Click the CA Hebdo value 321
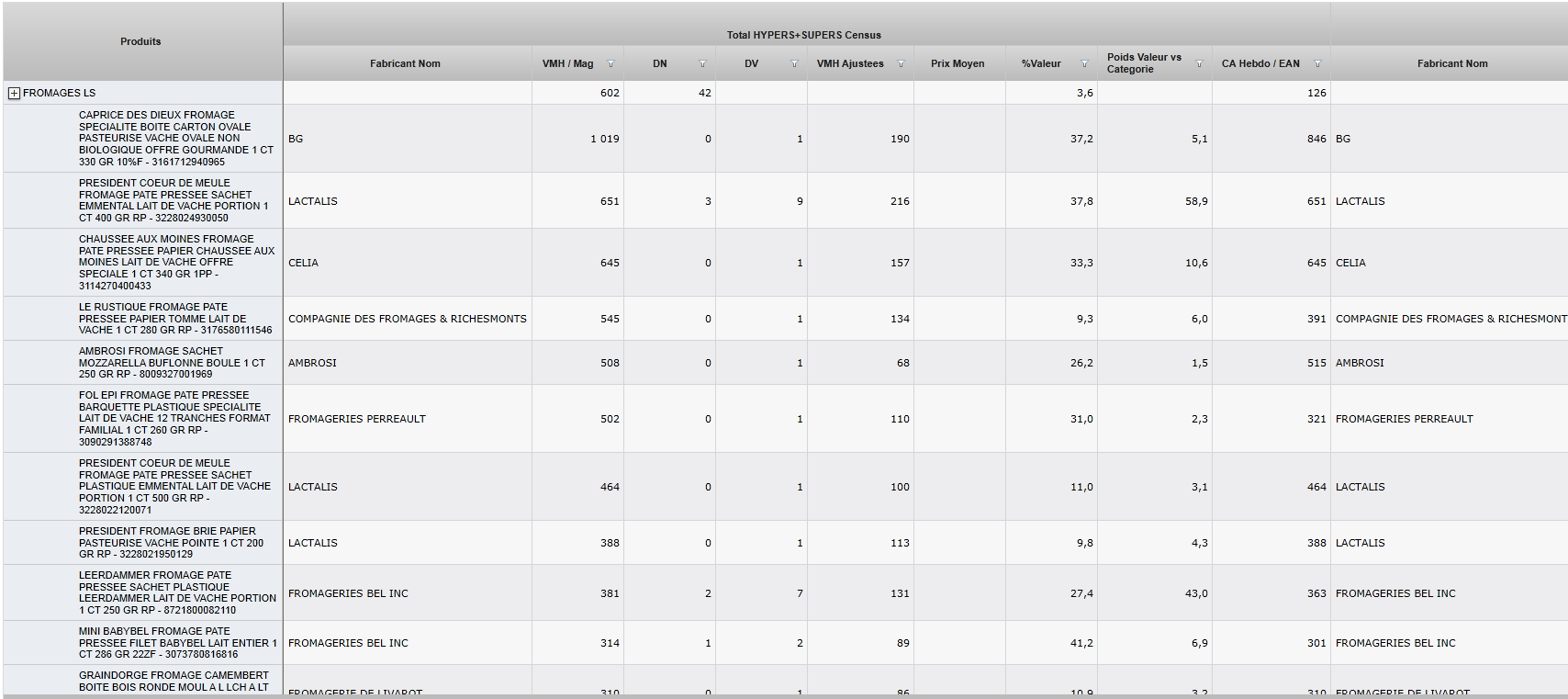This screenshot has width=1568, height=699. coord(1316,419)
